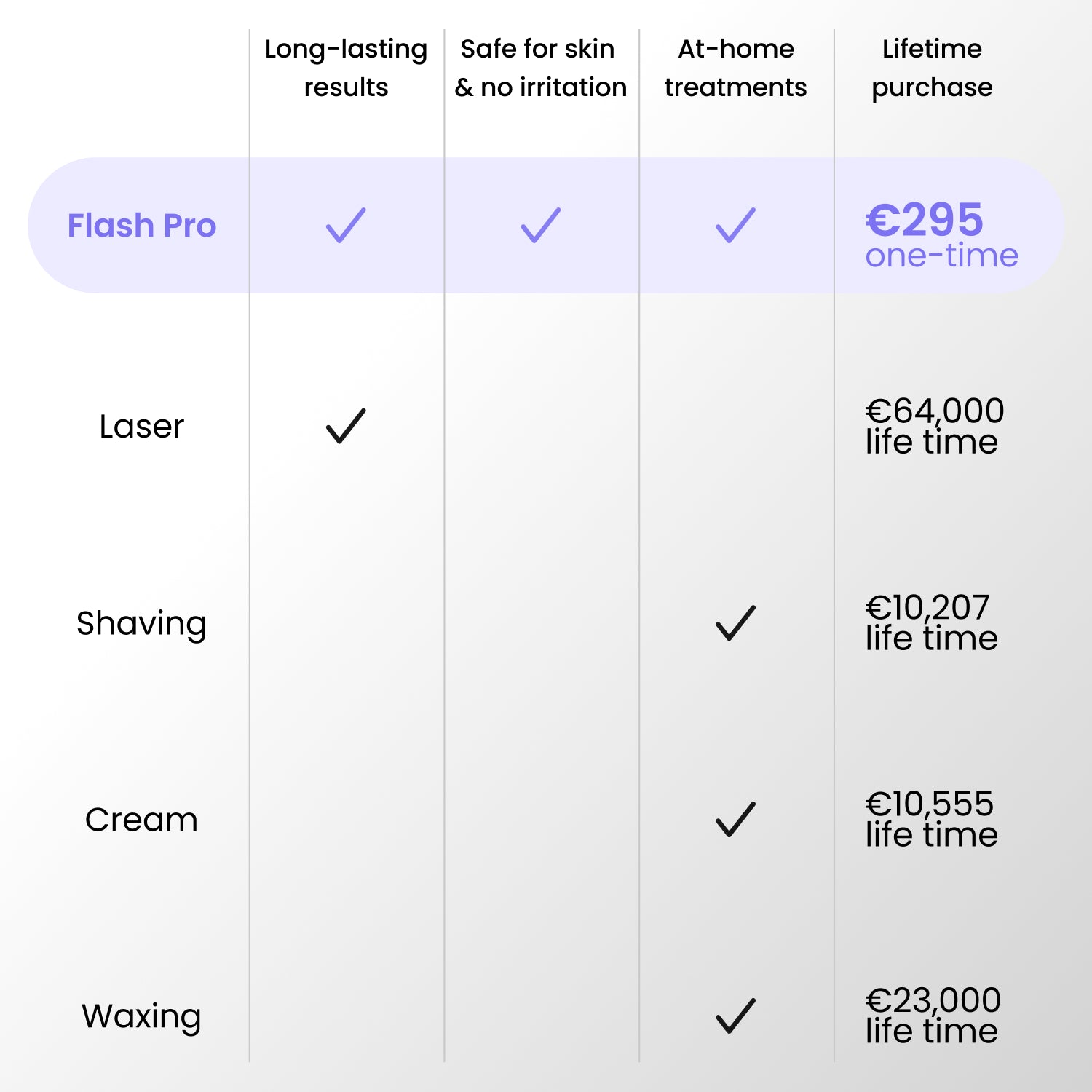Click Cream at-home treatments checkmark
This screenshot has height=1092, width=1092.
[x=736, y=820]
